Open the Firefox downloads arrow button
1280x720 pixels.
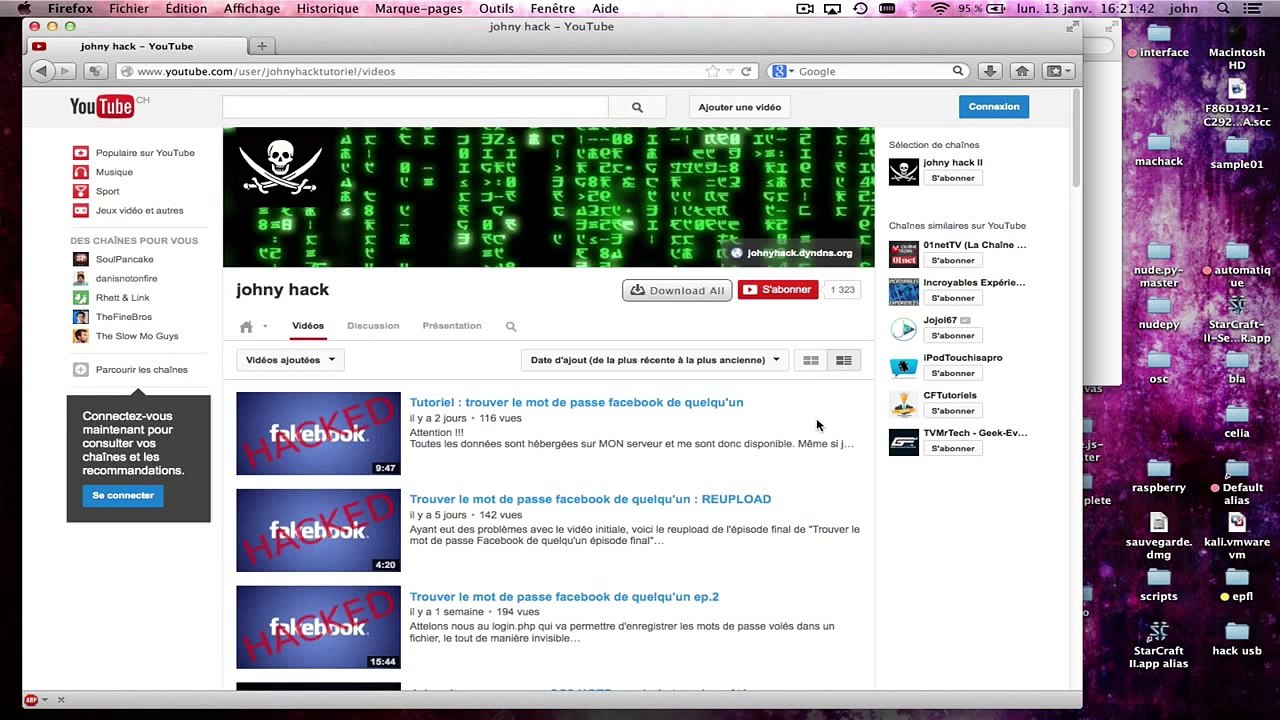point(989,71)
